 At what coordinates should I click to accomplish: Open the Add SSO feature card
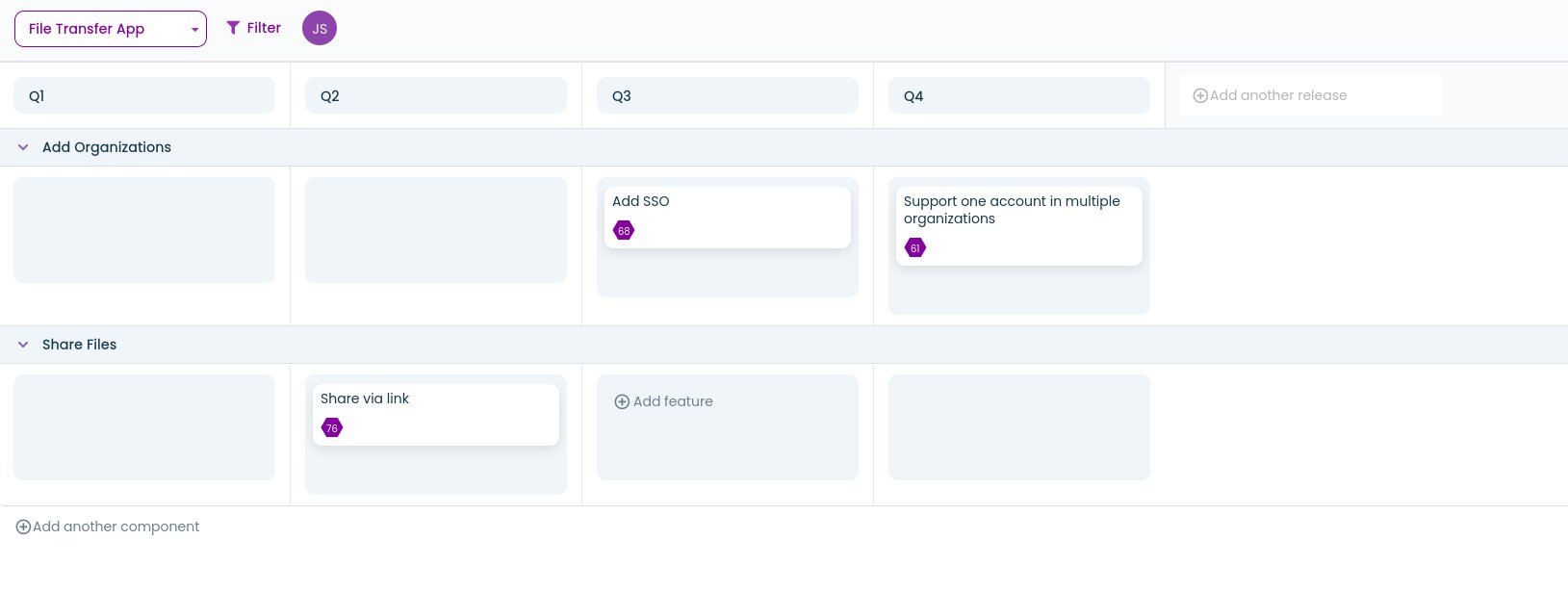pyautogui.click(x=728, y=207)
